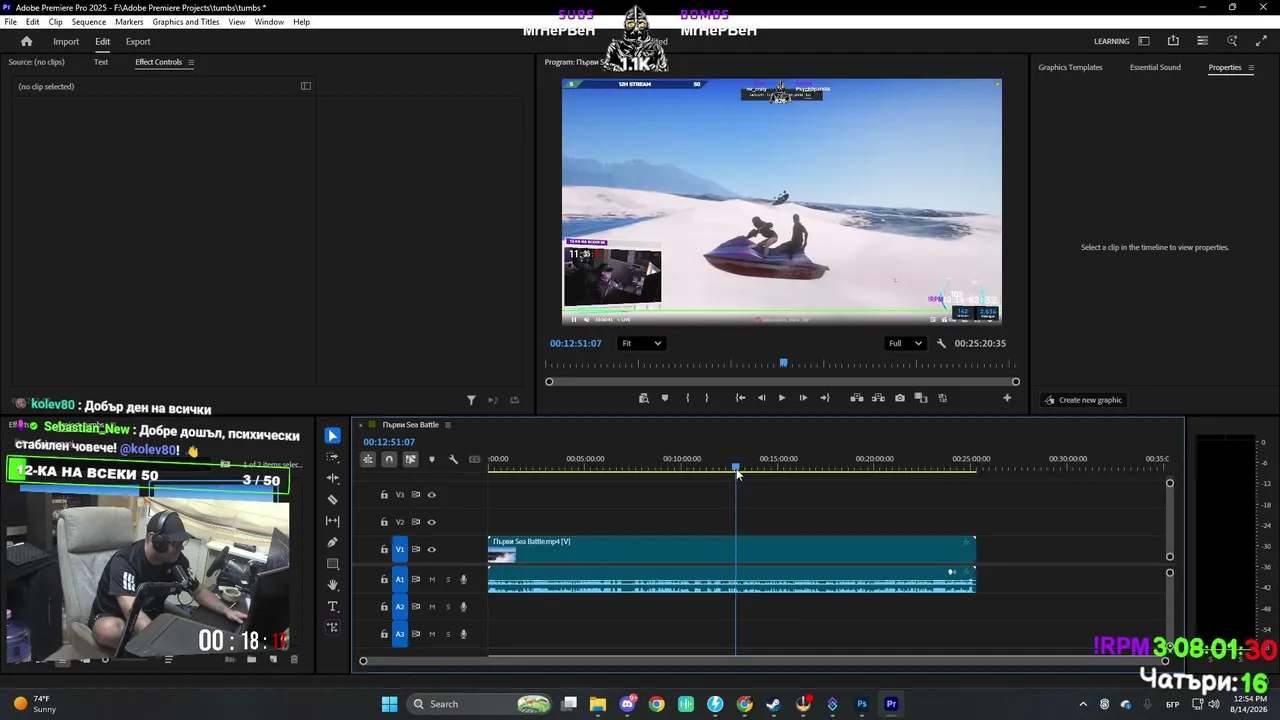The image size is (1280, 720).
Task: Toggle the insert-as-nest sequence button
Action: (x=368, y=459)
